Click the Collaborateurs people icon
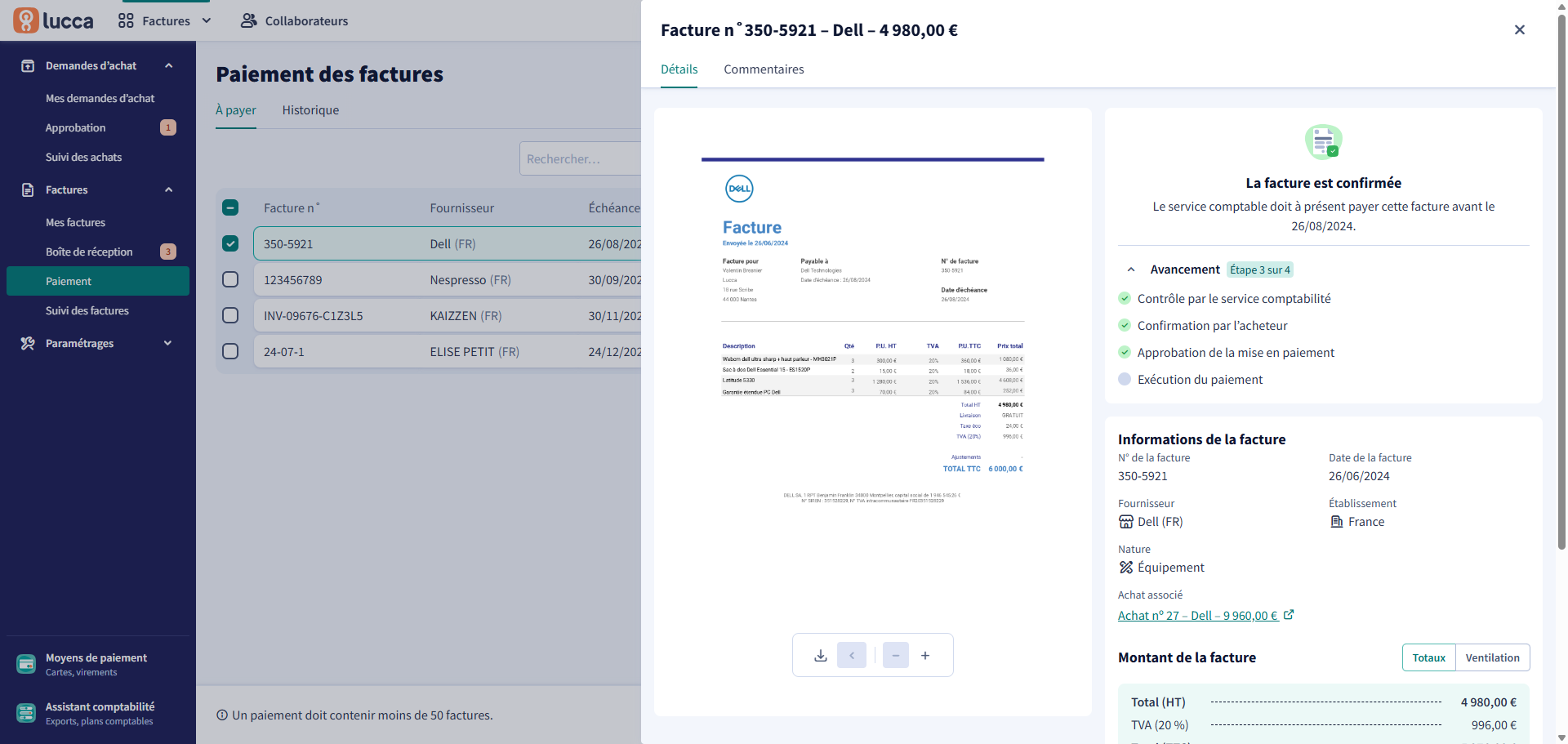 (x=249, y=20)
